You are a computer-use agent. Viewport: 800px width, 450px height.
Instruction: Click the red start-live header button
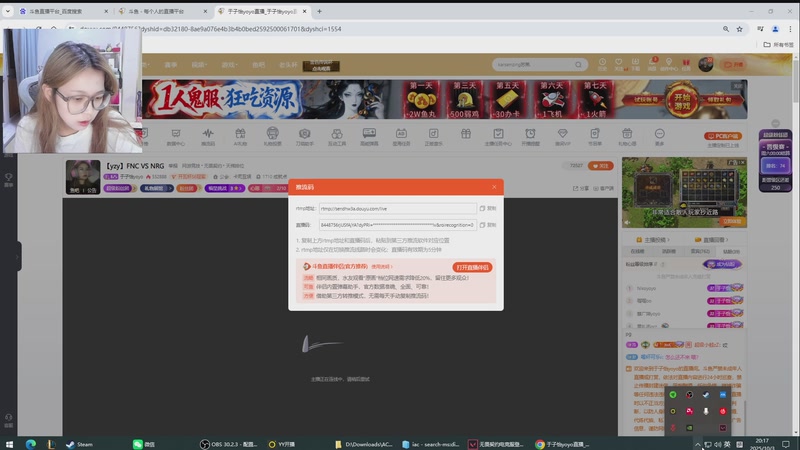tap(733, 65)
